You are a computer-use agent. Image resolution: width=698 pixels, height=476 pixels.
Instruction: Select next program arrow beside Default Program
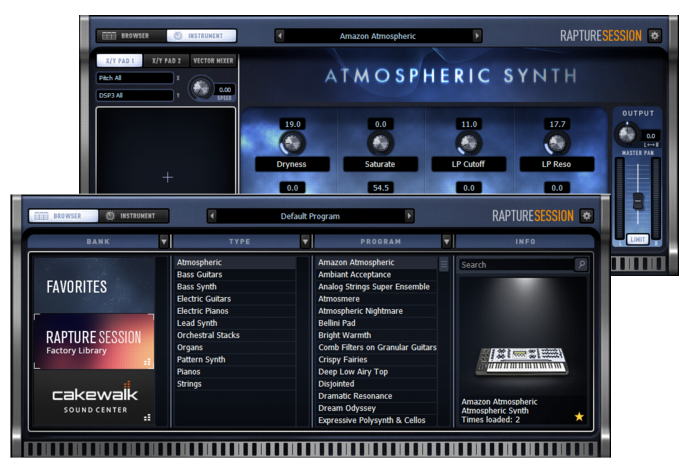409,216
